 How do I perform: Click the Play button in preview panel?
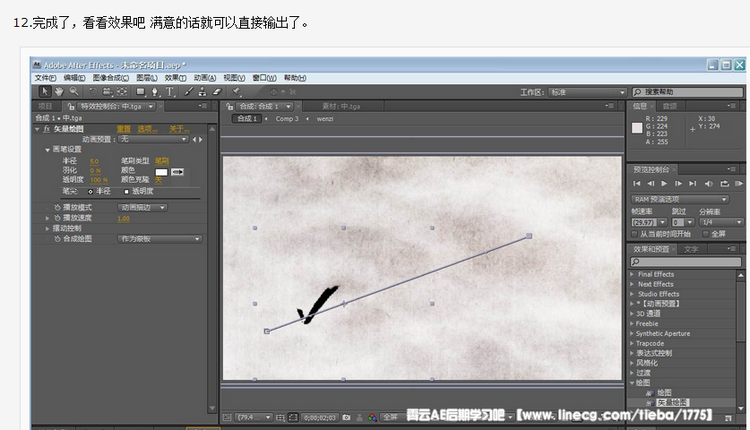pyautogui.click(x=664, y=184)
